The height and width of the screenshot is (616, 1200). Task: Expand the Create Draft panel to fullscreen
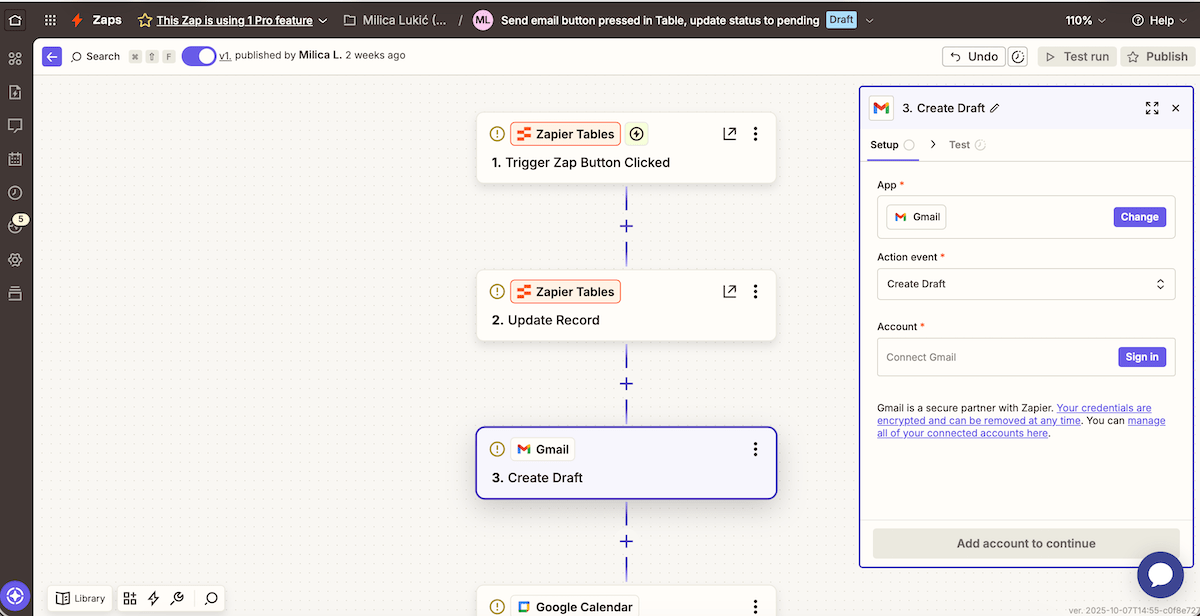point(1151,108)
